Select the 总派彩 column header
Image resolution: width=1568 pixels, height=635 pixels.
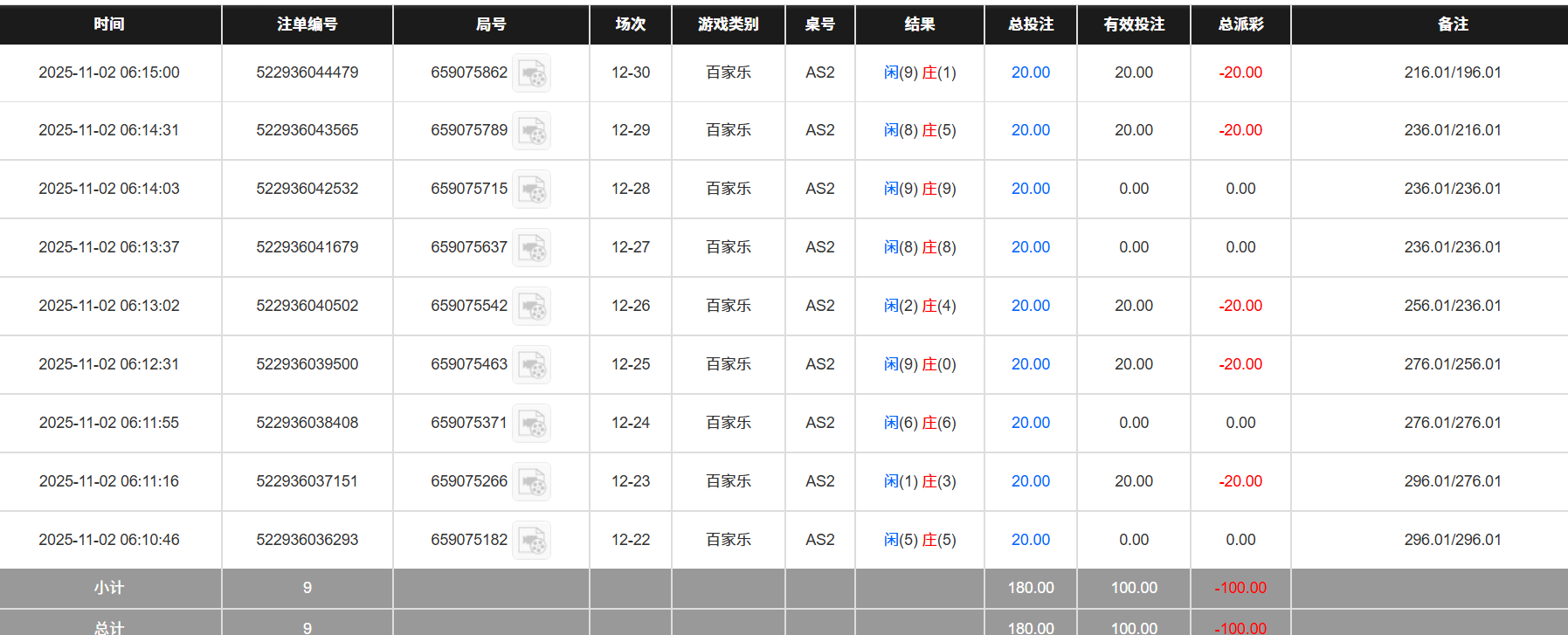click(x=1240, y=24)
